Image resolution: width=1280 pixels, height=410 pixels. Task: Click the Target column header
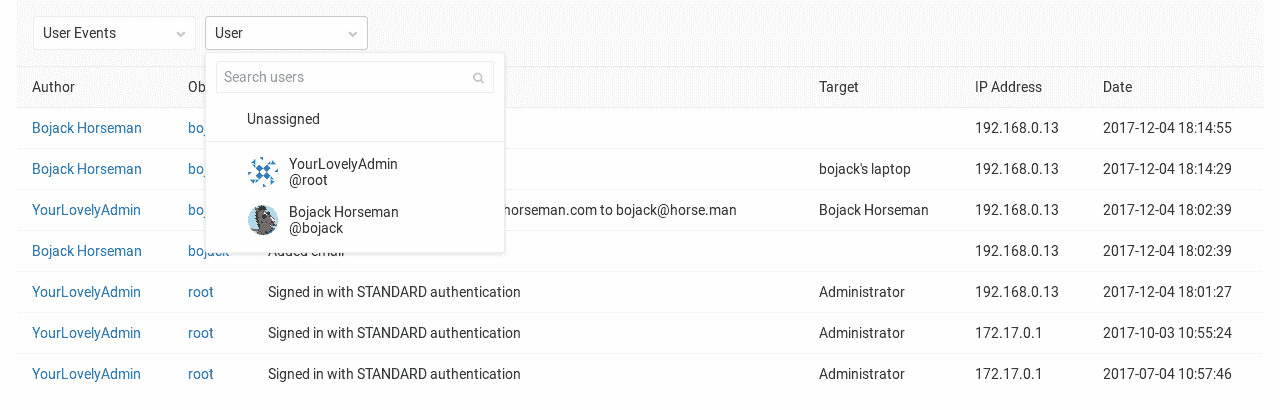tap(838, 87)
